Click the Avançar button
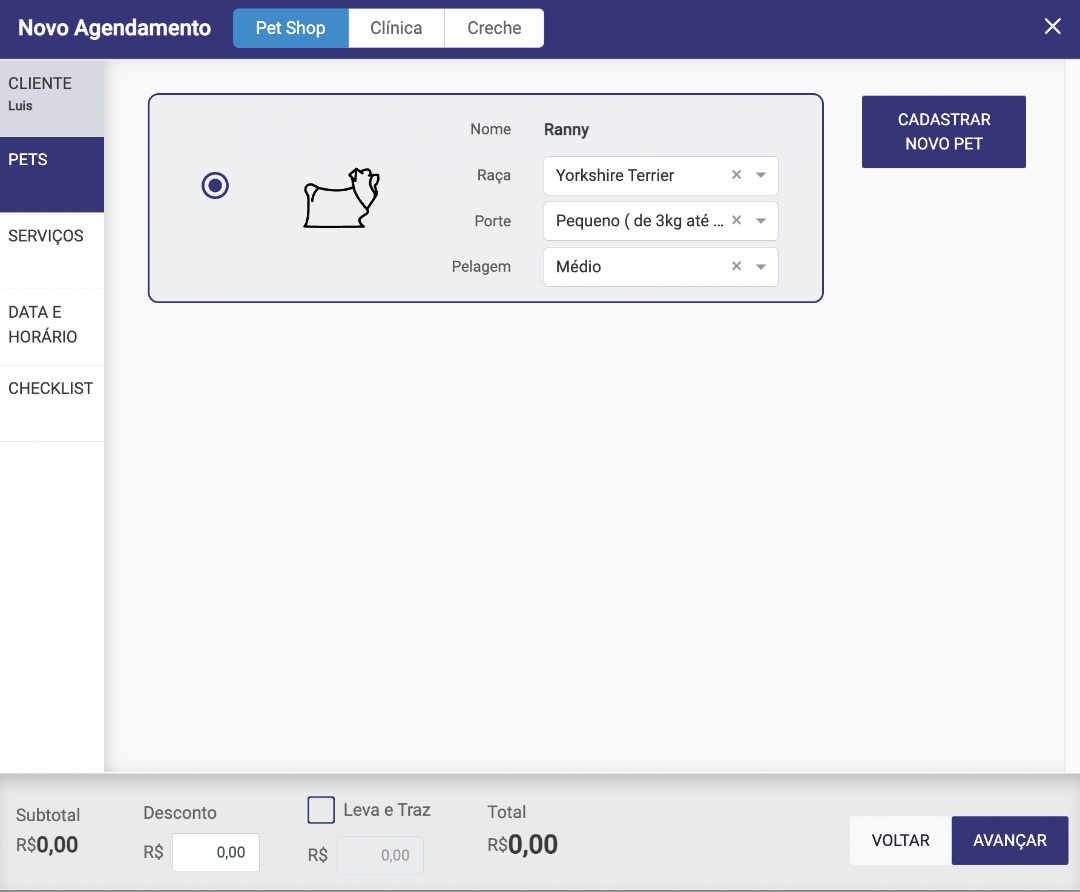Viewport: 1080px width, 892px height. coord(1009,840)
